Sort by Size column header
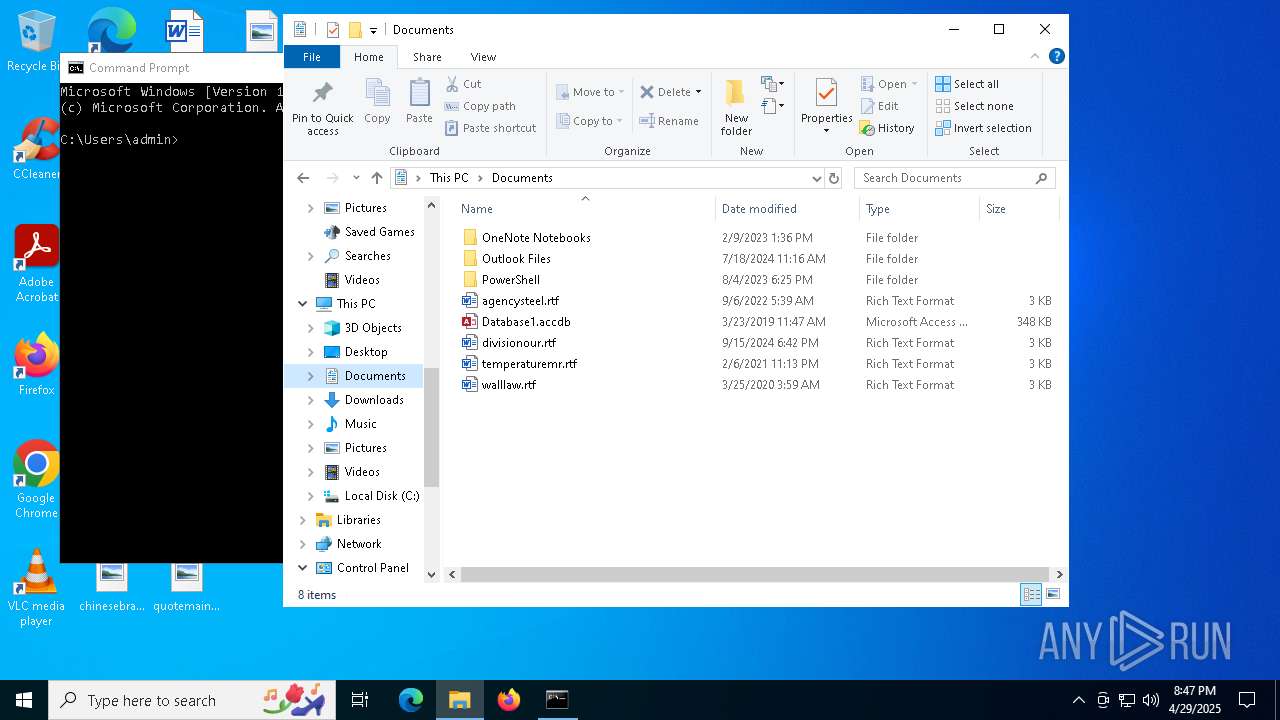1280x720 pixels. point(1018,209)
